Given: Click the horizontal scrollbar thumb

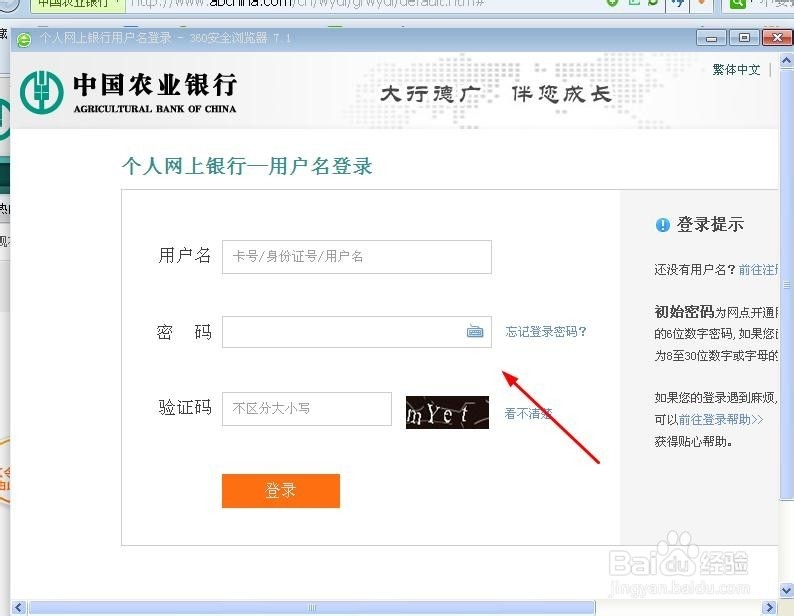Looking at the screenshot, I should point(312,607).
